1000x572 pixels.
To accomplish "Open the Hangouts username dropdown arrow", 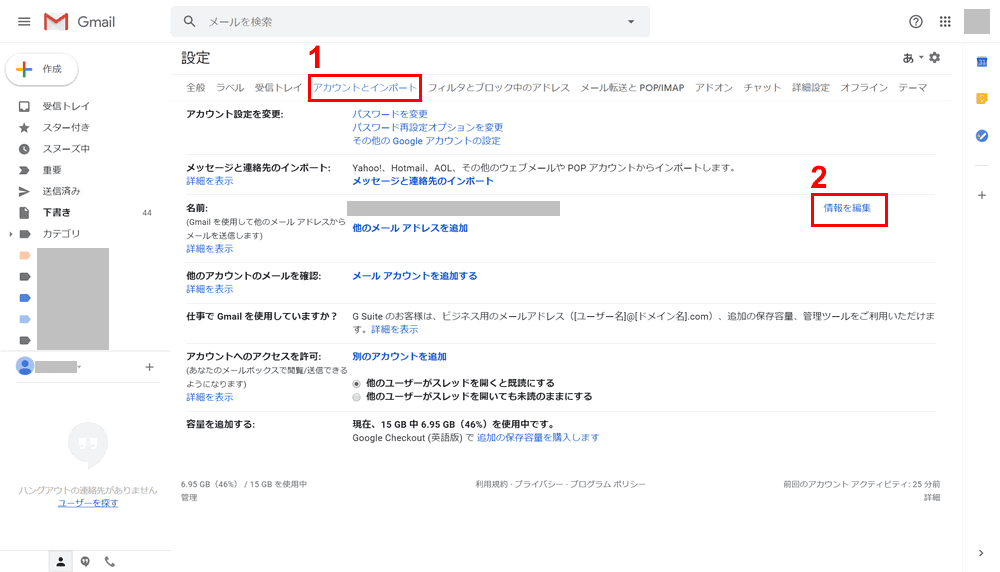I will click(79, 367).
